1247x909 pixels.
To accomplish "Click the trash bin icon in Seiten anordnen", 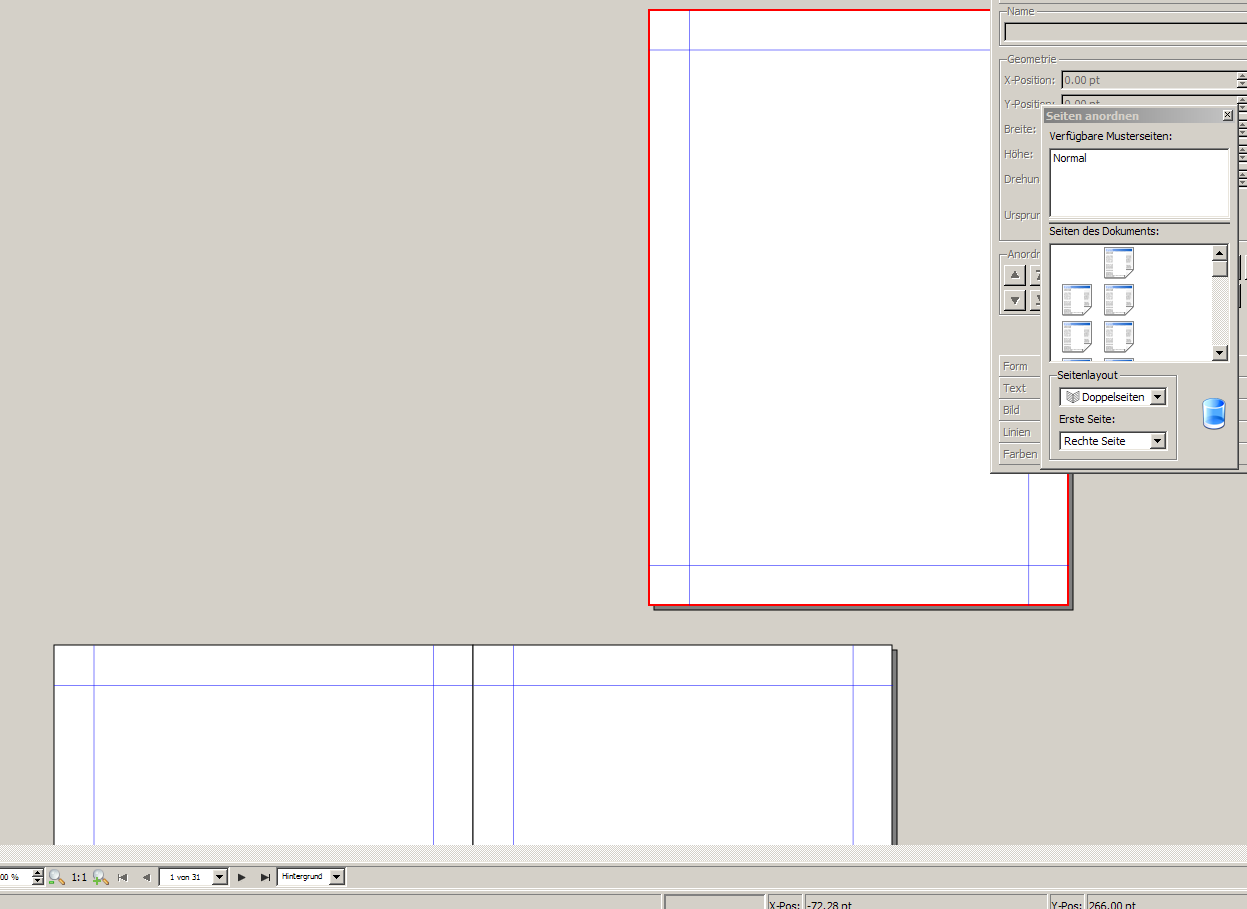I will [x=1213, y=413].
